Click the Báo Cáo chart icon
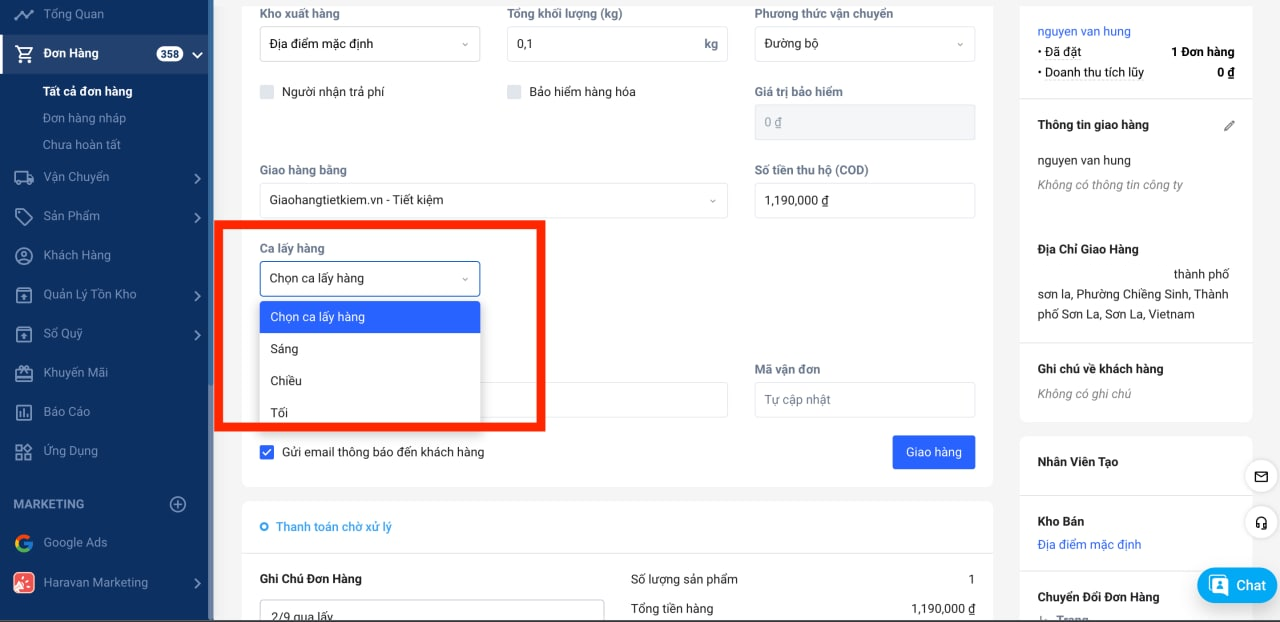Image resolution: width=1280 pixels, height=622 pixels. [24, 412]
